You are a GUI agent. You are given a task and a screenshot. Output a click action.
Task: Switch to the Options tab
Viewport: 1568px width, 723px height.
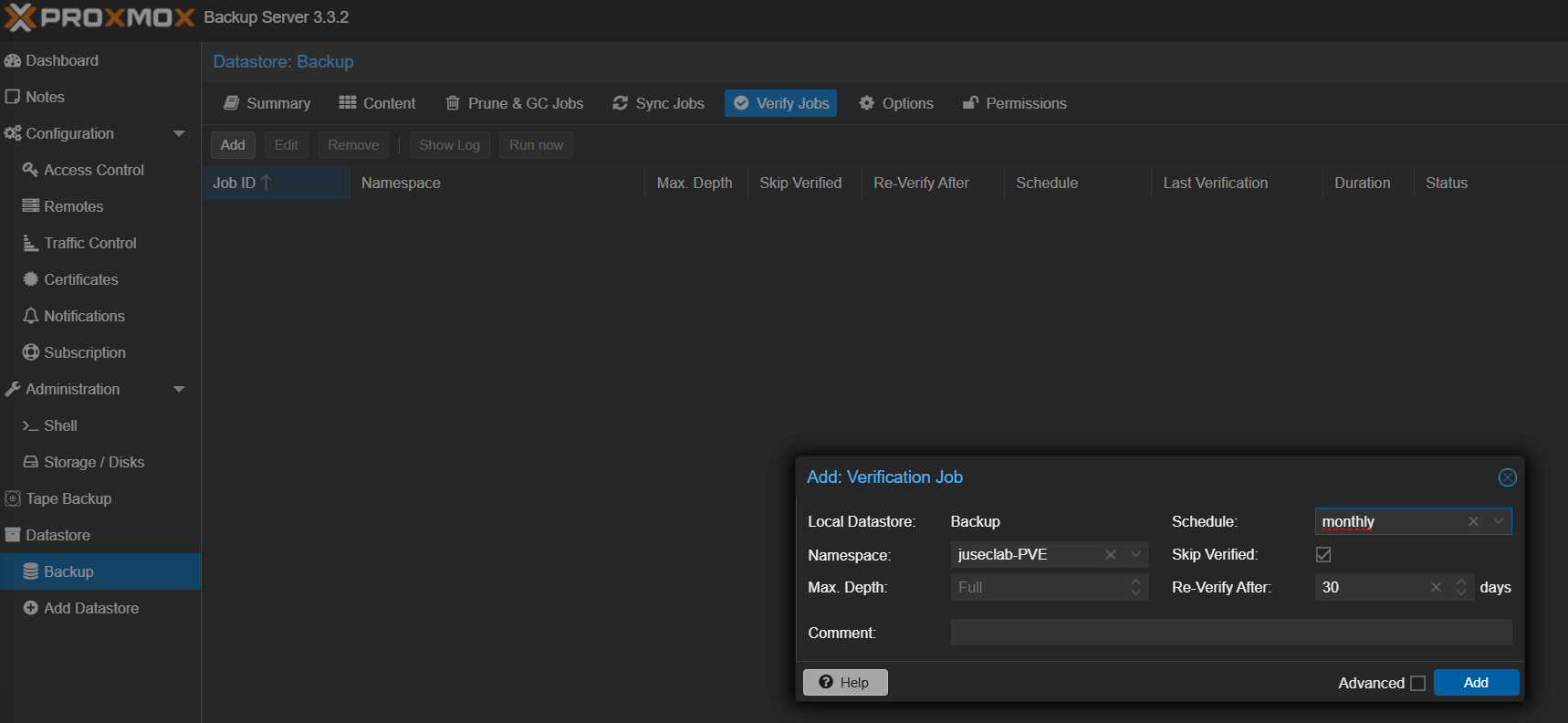[x=896, y=103]
